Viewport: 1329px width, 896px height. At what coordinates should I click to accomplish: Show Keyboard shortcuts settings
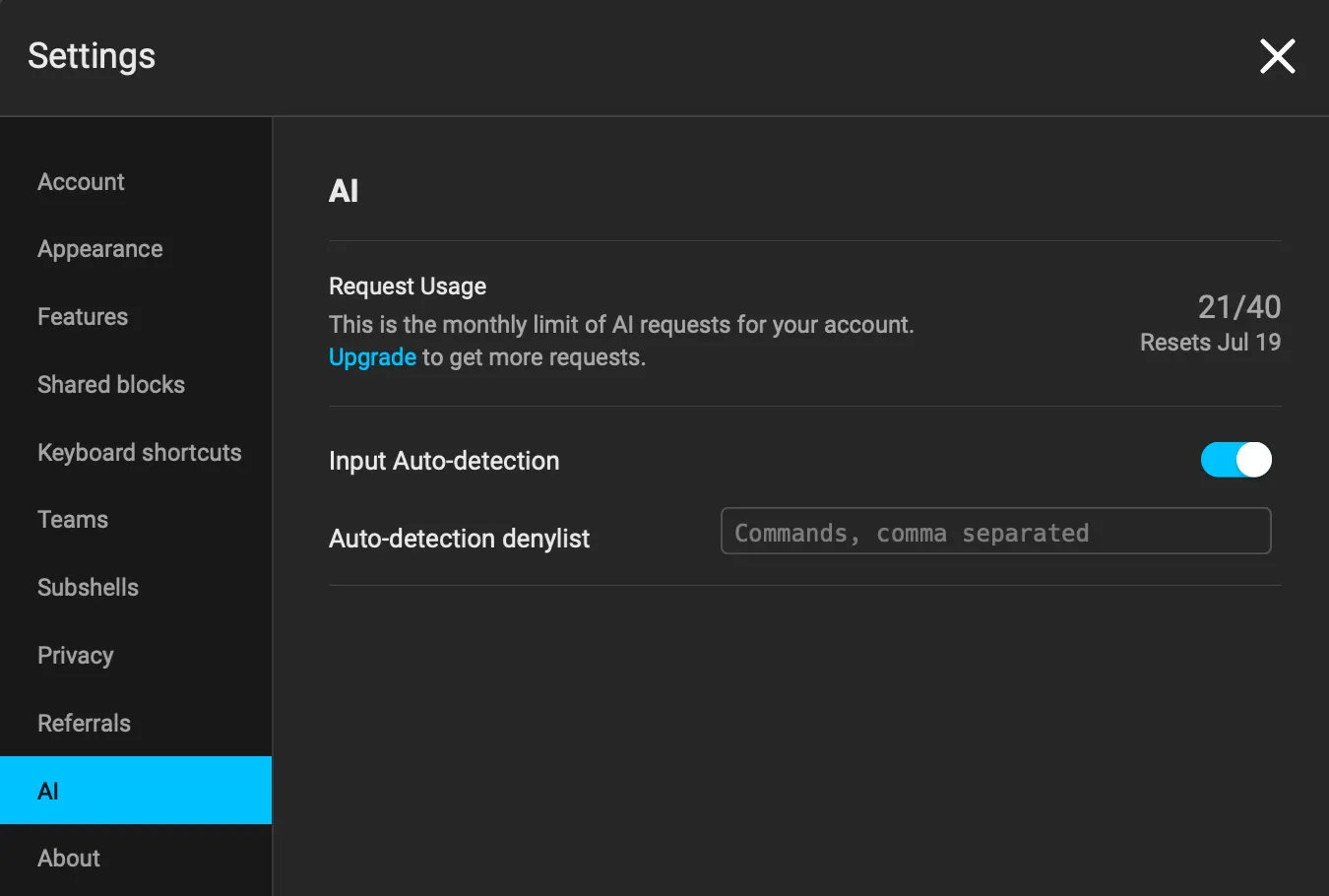point(136,453)
